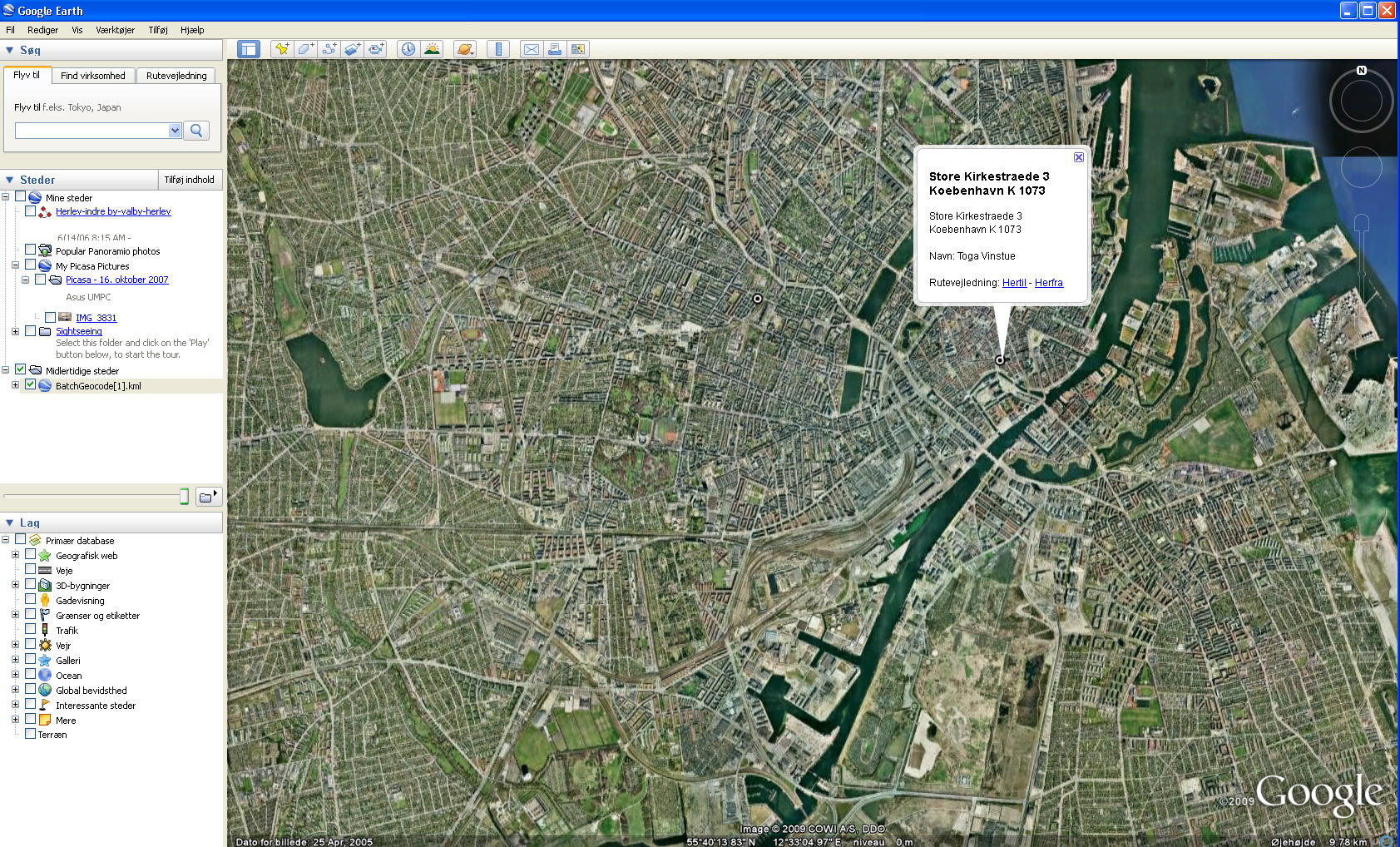This screenshot has width=1400, height=847.
Task: Click the Hertil directions link
Action: tap(1014, 283)
